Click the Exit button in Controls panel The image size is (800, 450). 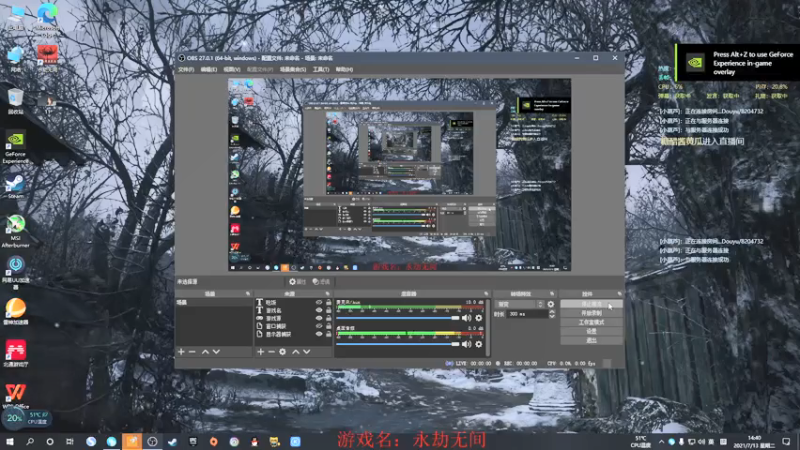591,340
